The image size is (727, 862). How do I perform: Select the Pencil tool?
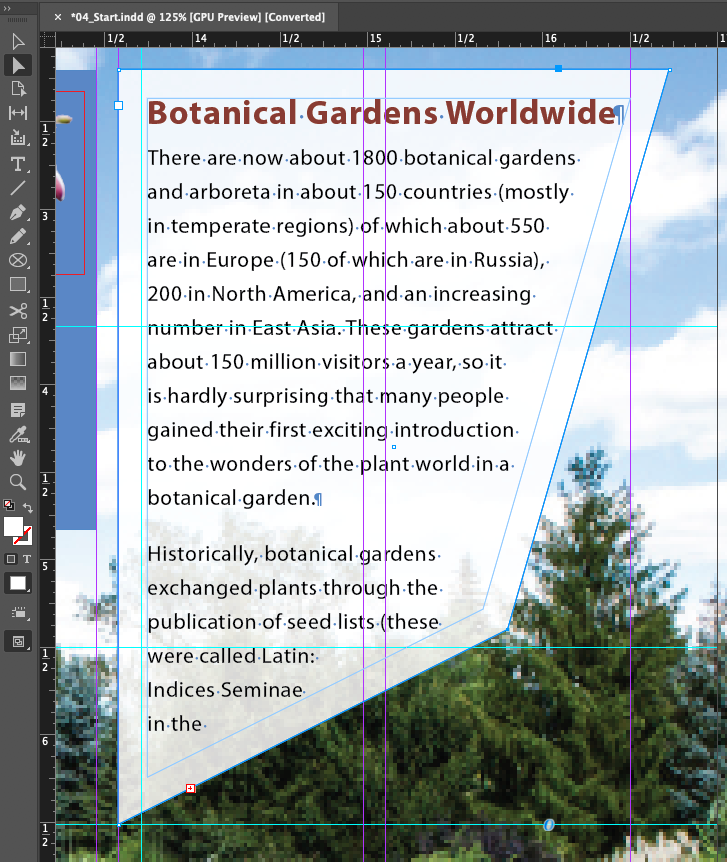(x=18, y=236)
